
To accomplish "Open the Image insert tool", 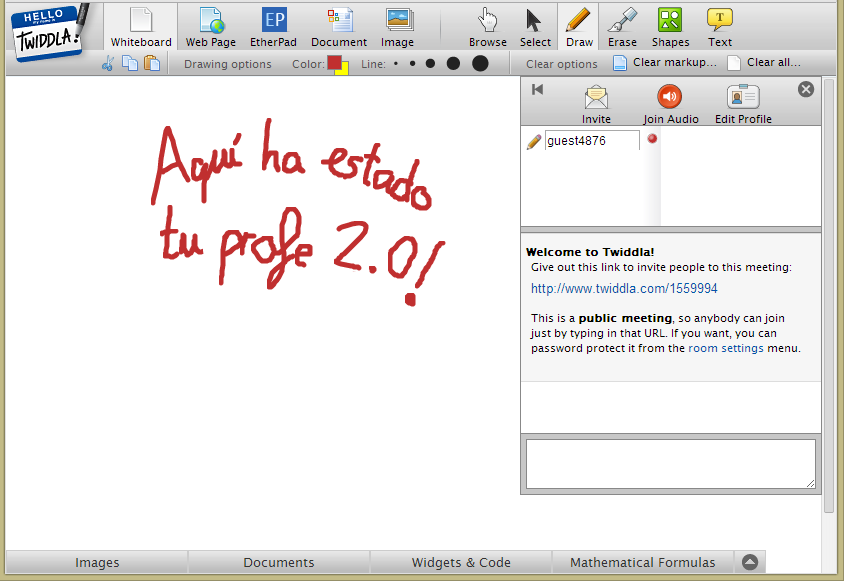I will pyautogui.click(x=397, y=27).
